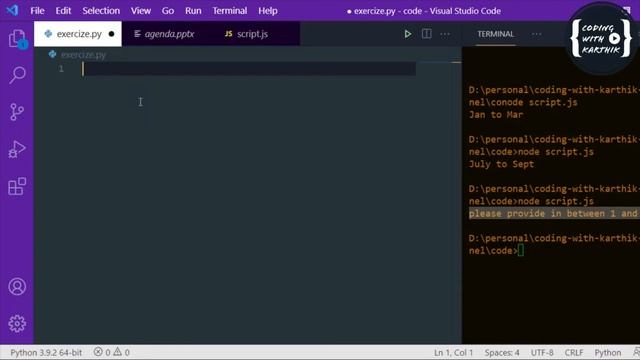Change indentation via Spaces: 4
The width and height of the screenshot is (640, 360).
point(502,352)
